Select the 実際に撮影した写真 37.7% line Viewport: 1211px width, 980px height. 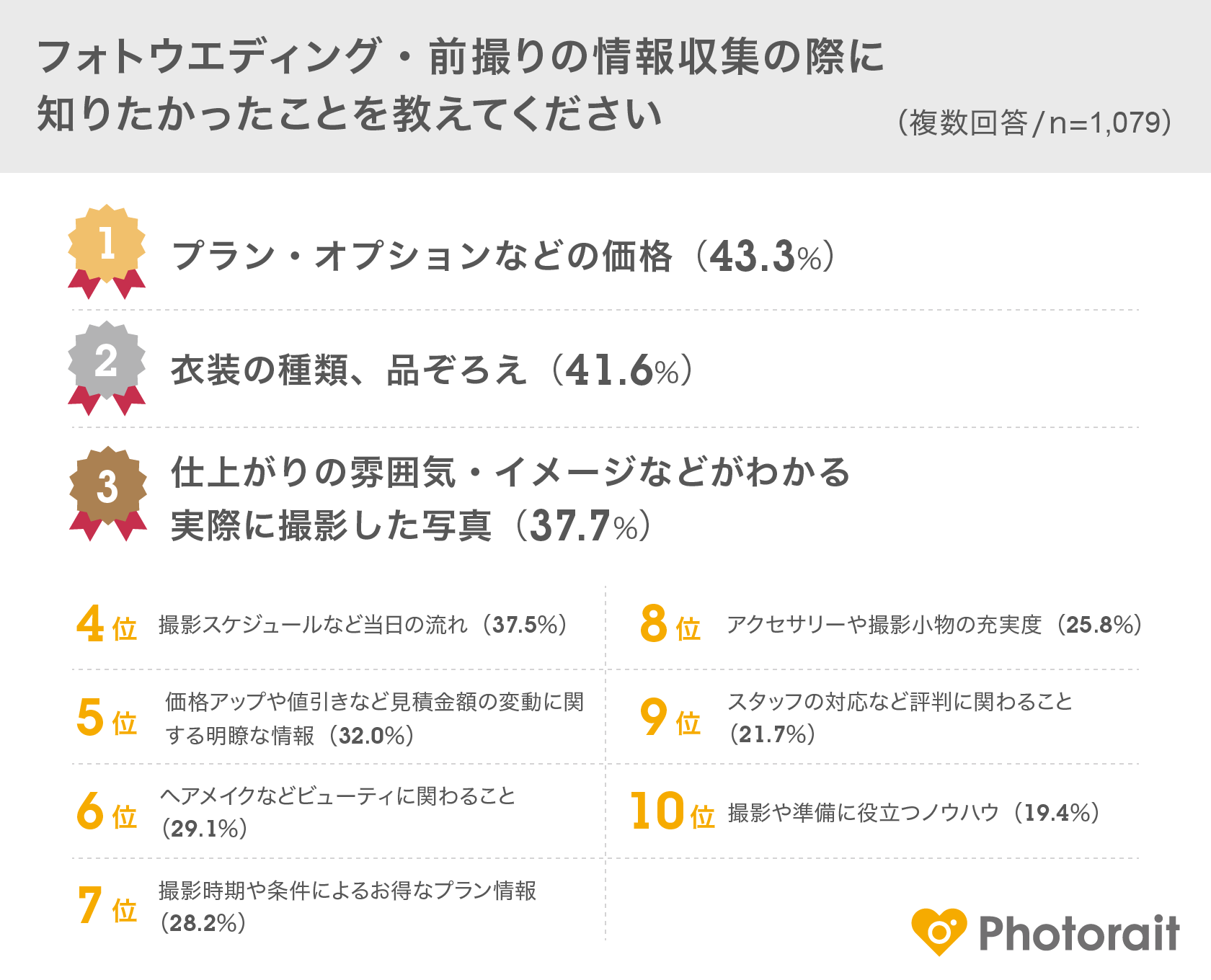point(411,526)
